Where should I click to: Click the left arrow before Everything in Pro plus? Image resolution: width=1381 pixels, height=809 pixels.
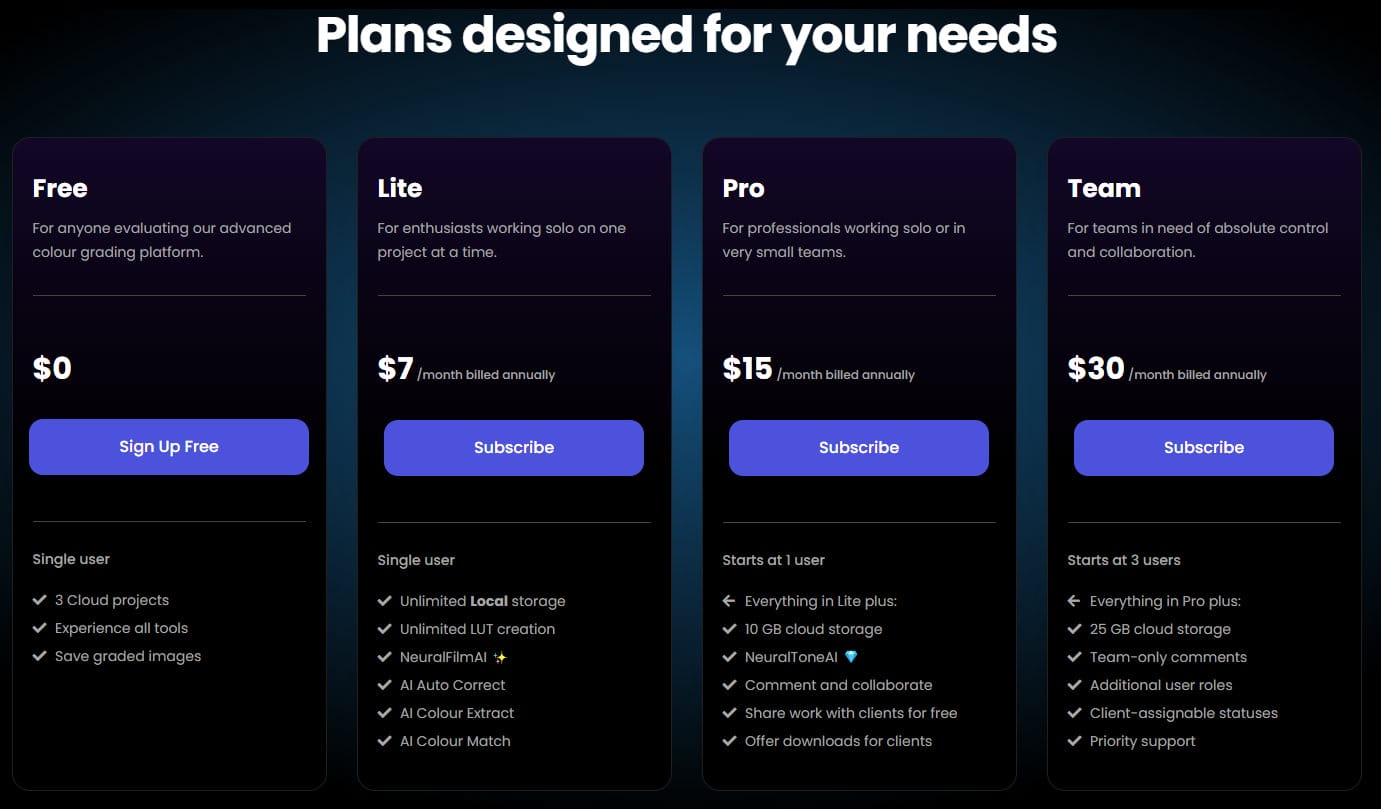[1074, 601]
